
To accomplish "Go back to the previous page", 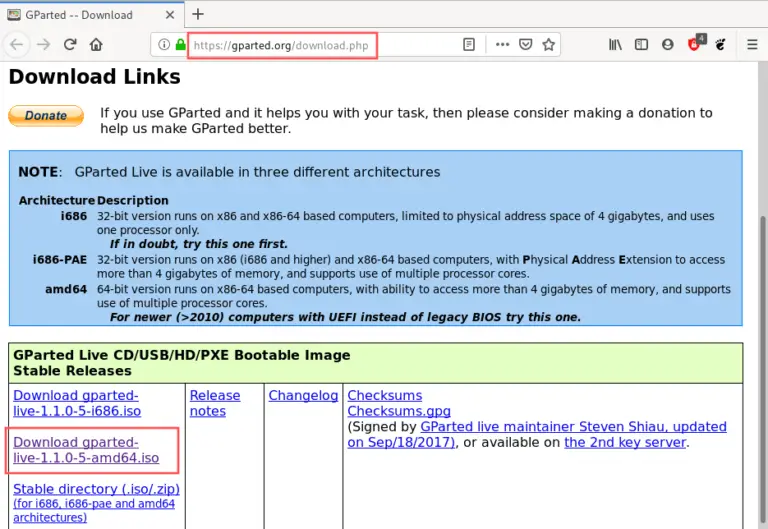I will [x=17, y=45].
